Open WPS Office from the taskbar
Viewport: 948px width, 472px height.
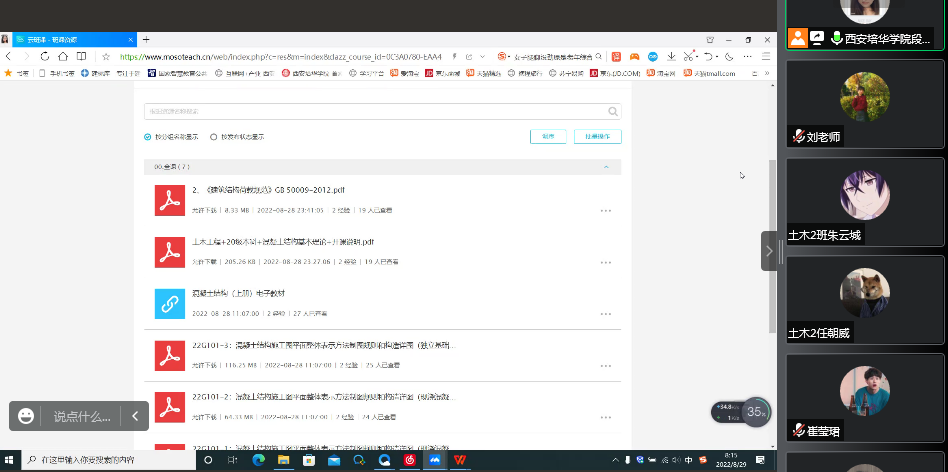point(461,460)
